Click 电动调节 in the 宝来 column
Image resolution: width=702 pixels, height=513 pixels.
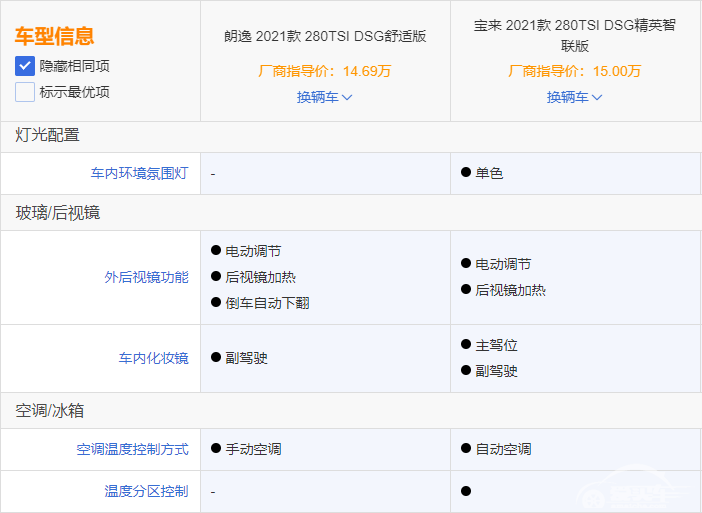click(x=503, y=265)
